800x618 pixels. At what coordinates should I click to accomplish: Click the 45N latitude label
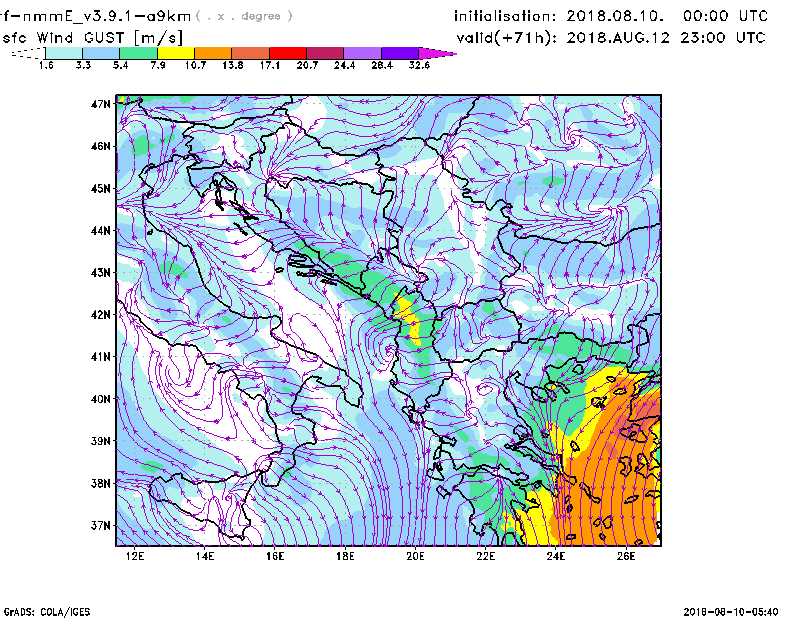[x=101, y=189]
